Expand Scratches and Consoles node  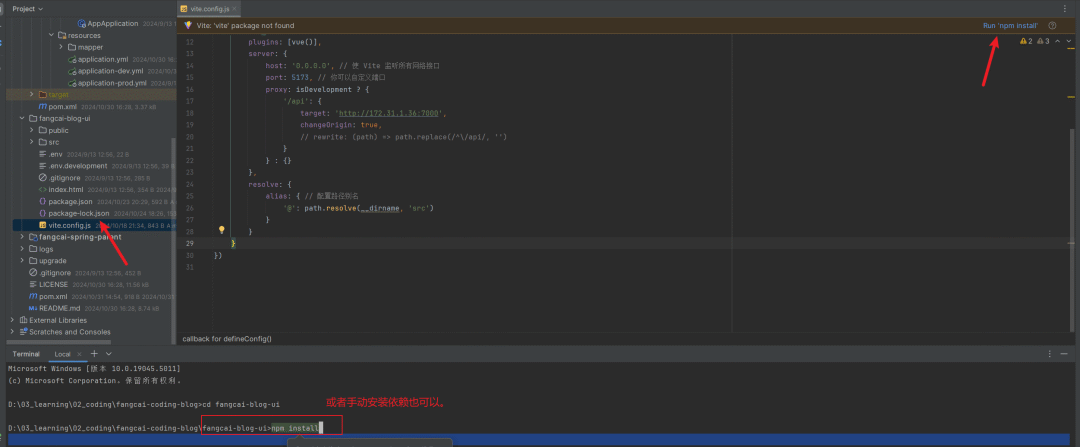coord(12,332)
